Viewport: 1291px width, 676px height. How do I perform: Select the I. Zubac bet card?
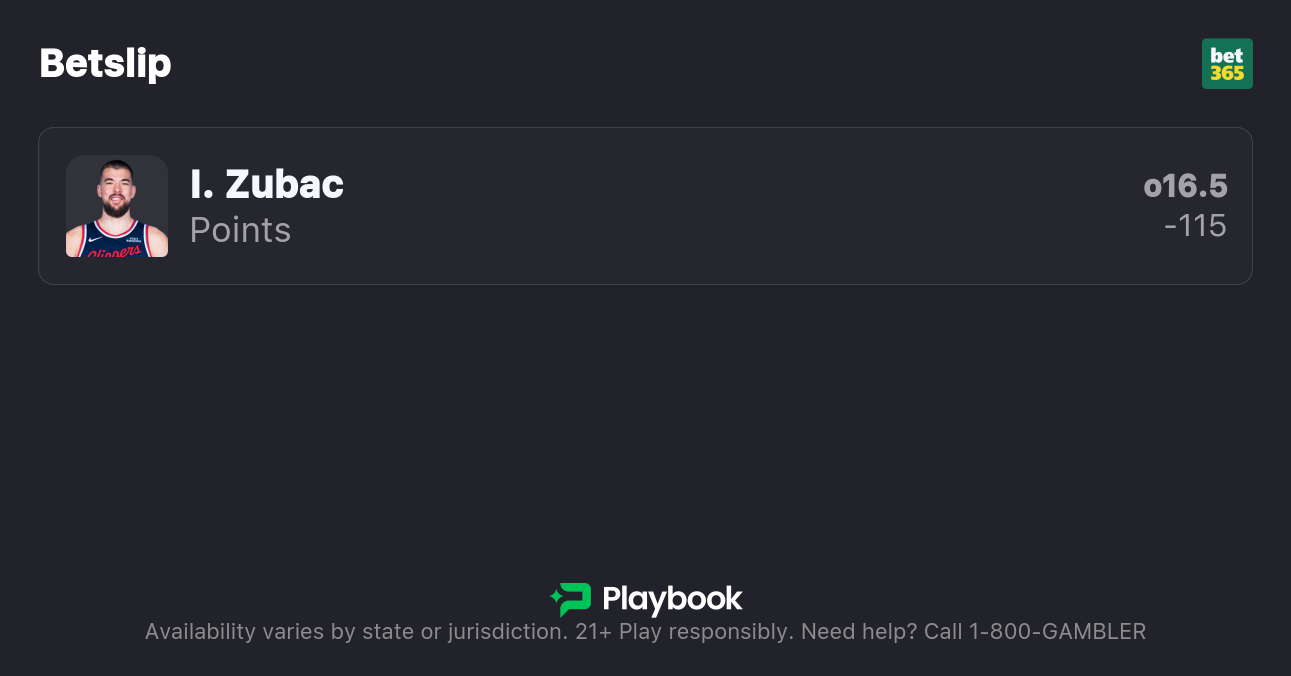[645, 206]
